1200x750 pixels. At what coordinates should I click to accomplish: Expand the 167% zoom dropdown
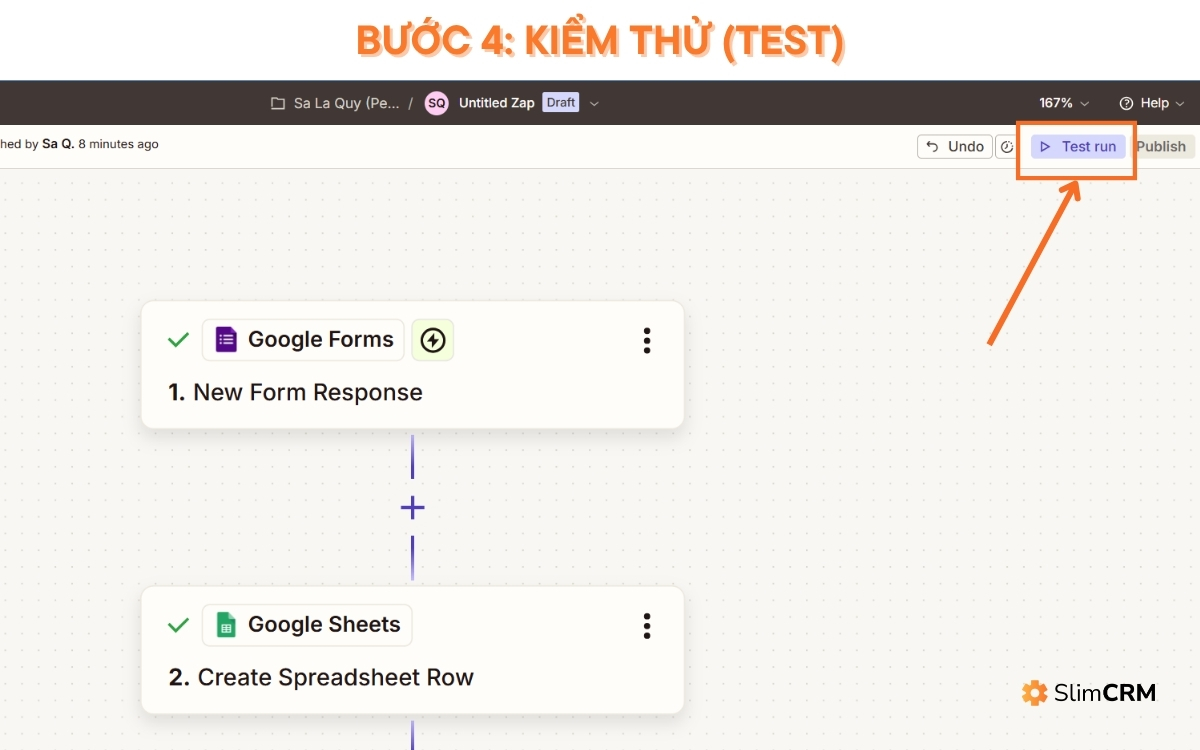[x=1064, y=103]
